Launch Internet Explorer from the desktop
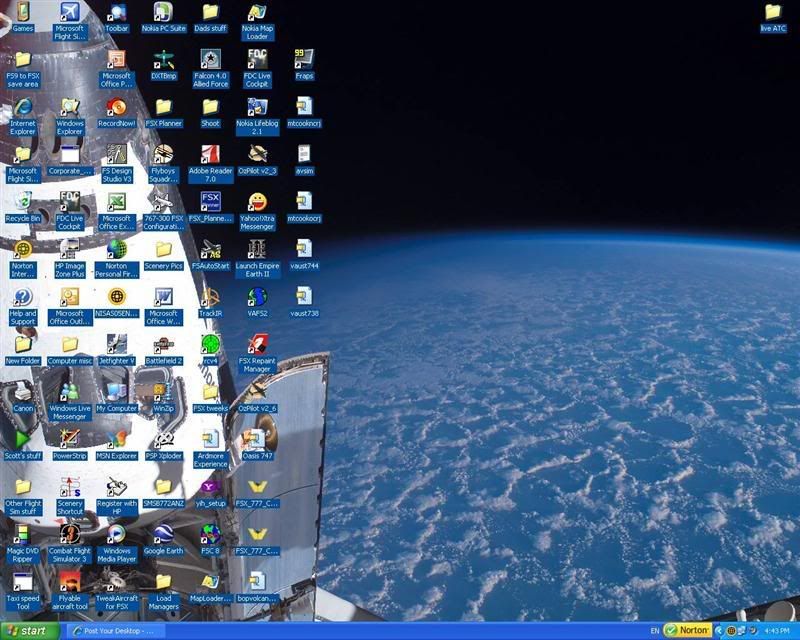Image resolution: width=800 pixels, height=640 pixels. tap(22, 108)
